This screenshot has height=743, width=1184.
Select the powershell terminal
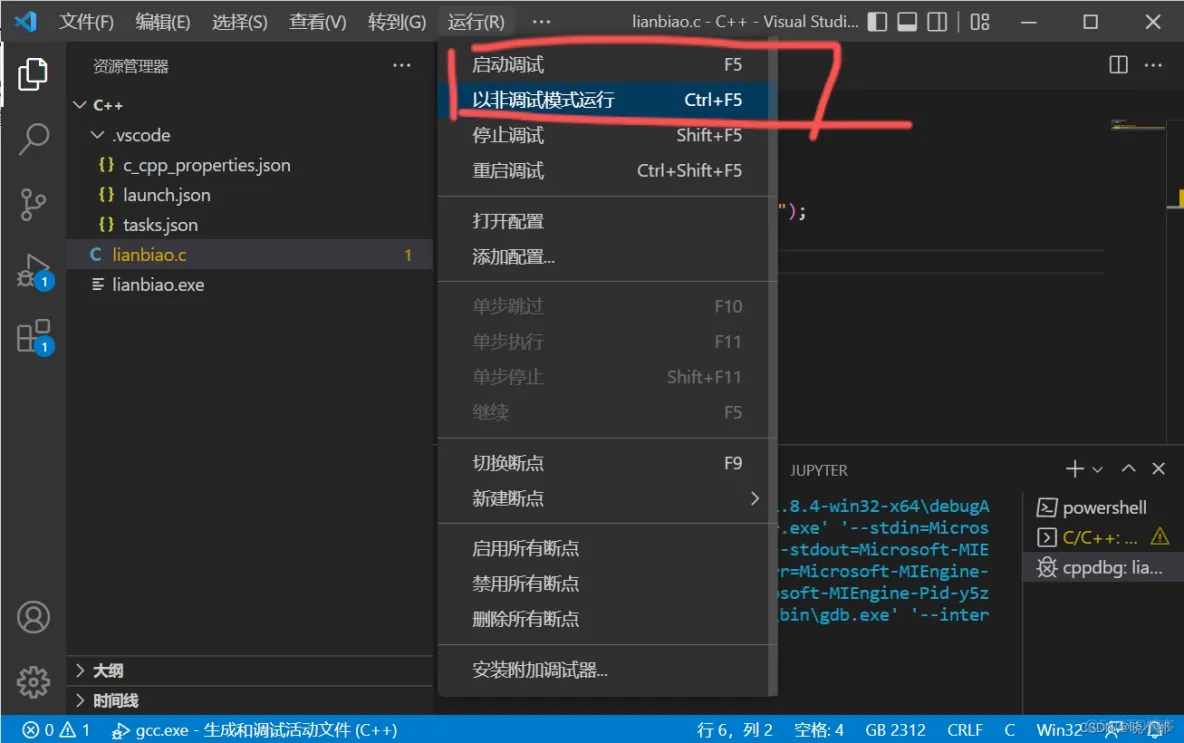point(1102,507)
